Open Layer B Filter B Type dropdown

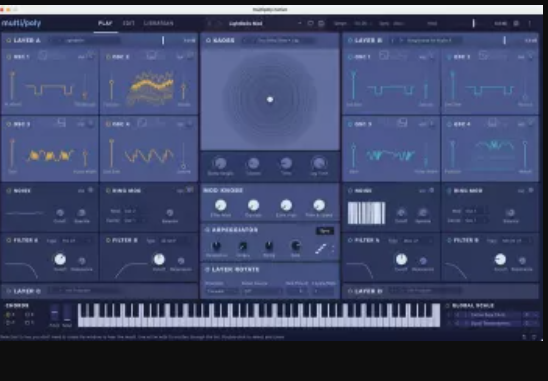coord(517,240)
